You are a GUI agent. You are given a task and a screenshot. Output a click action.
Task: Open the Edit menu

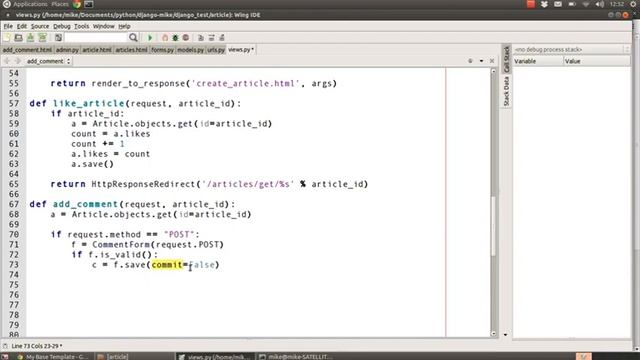(x=22, y=26)
